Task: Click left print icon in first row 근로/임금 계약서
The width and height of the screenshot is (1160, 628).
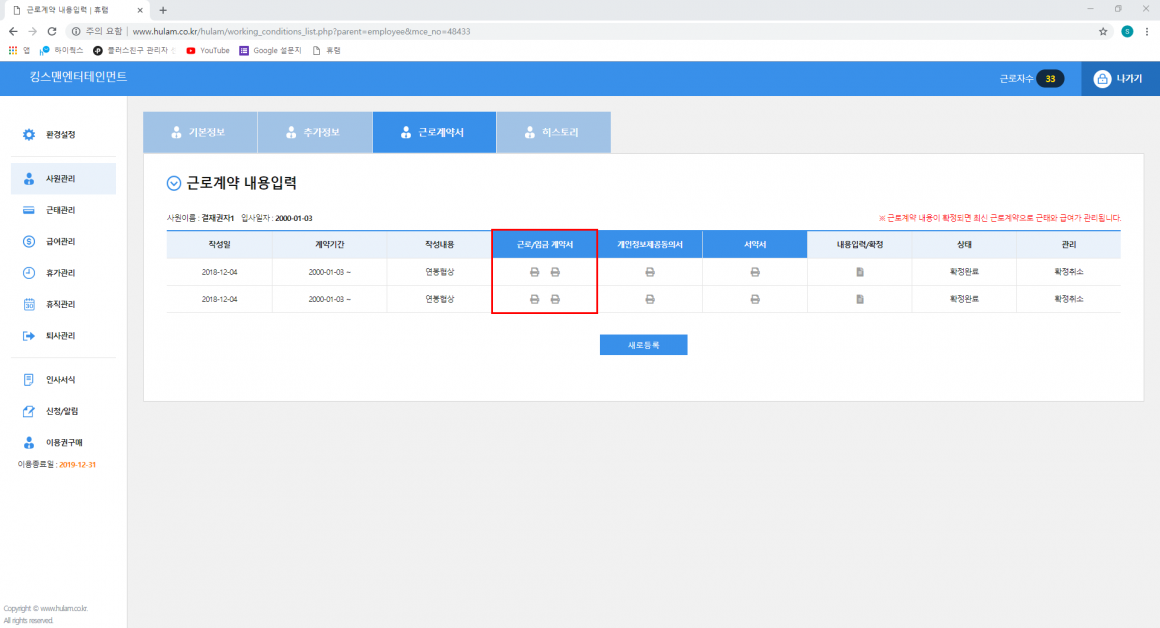Action: coord(534,272)
